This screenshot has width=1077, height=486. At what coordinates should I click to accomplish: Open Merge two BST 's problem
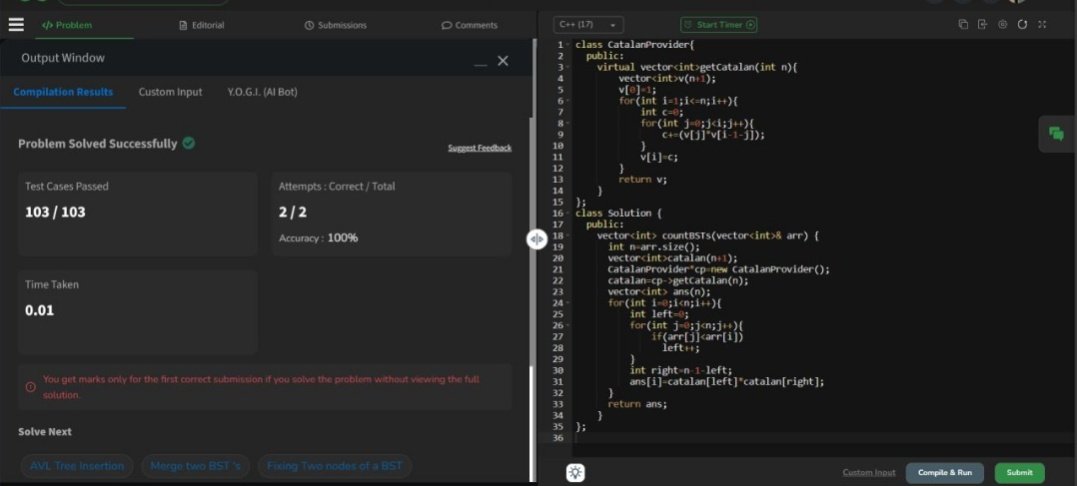pos(196,466)
